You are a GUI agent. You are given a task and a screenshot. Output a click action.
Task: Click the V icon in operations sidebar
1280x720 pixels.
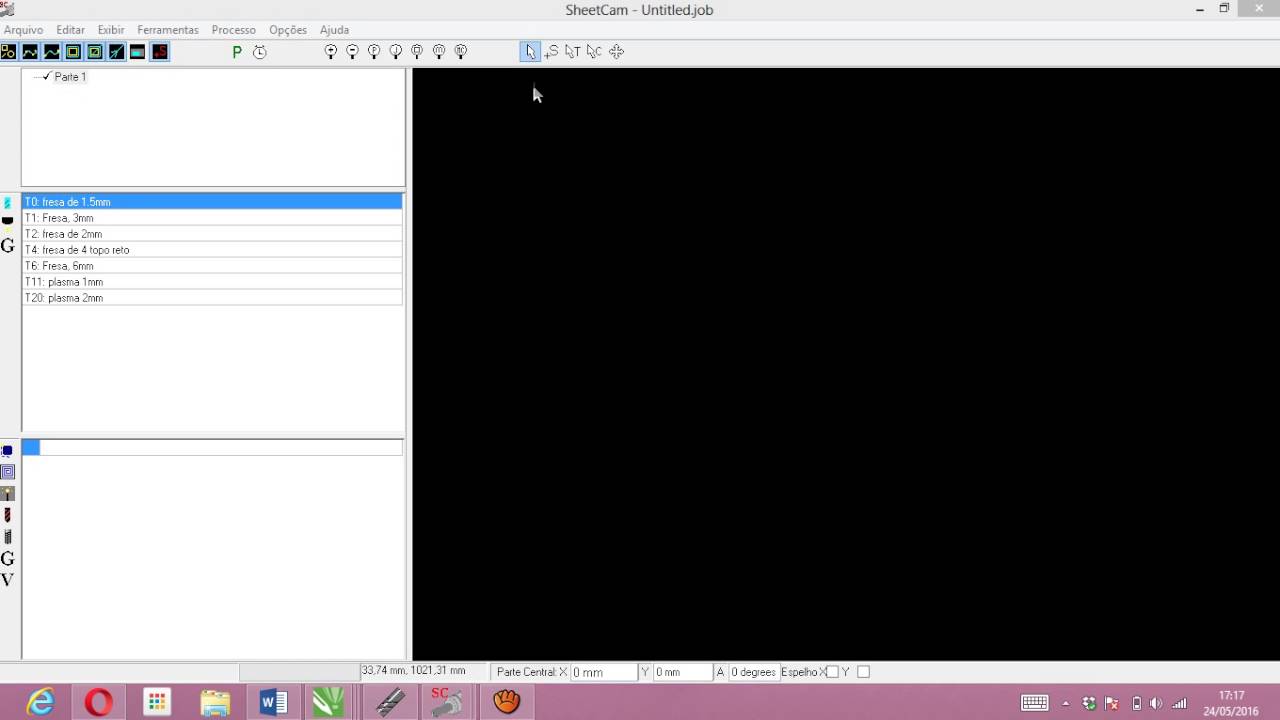(x=8, y=580)
